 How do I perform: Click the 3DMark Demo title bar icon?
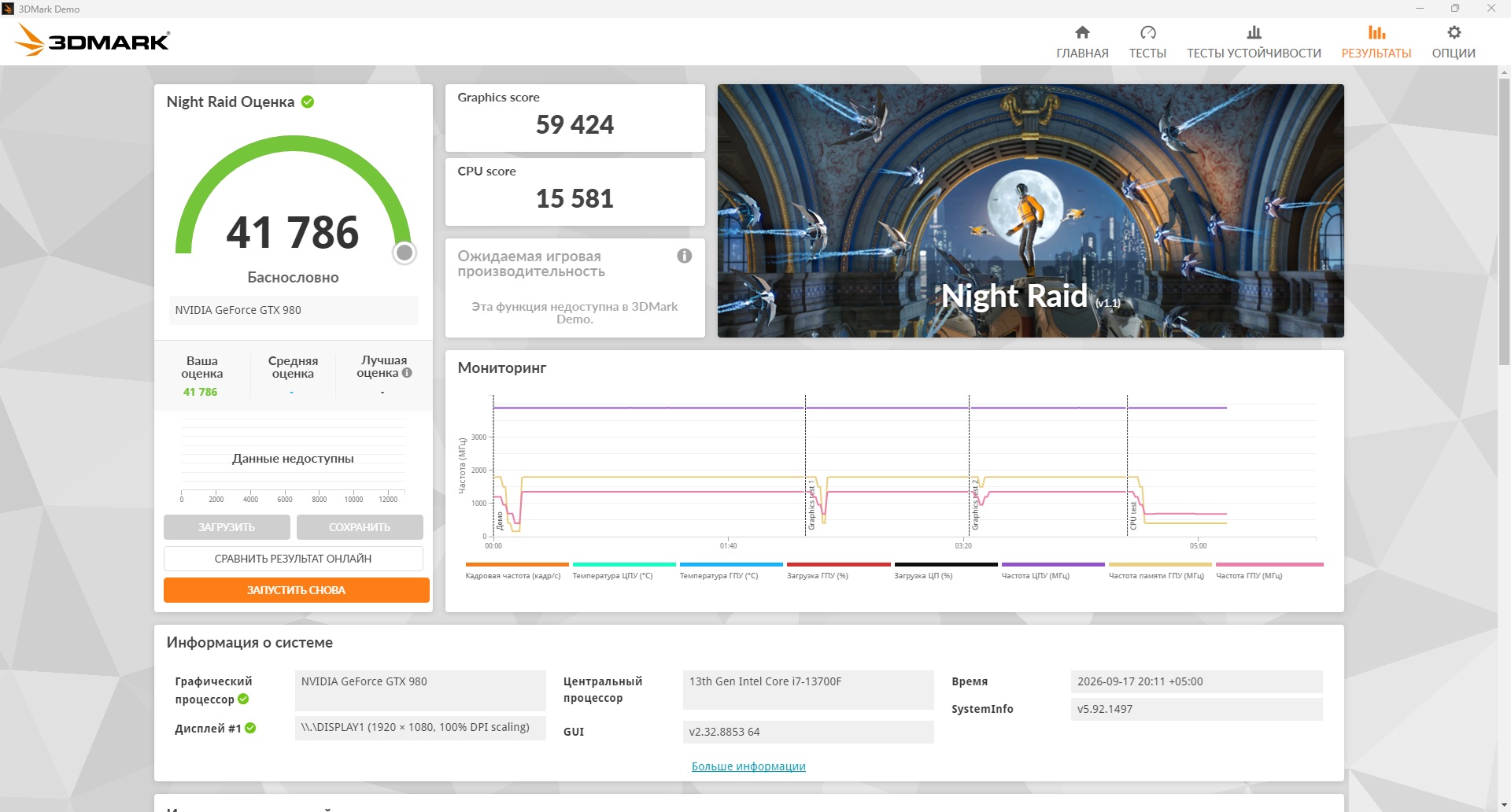(8, 9)
